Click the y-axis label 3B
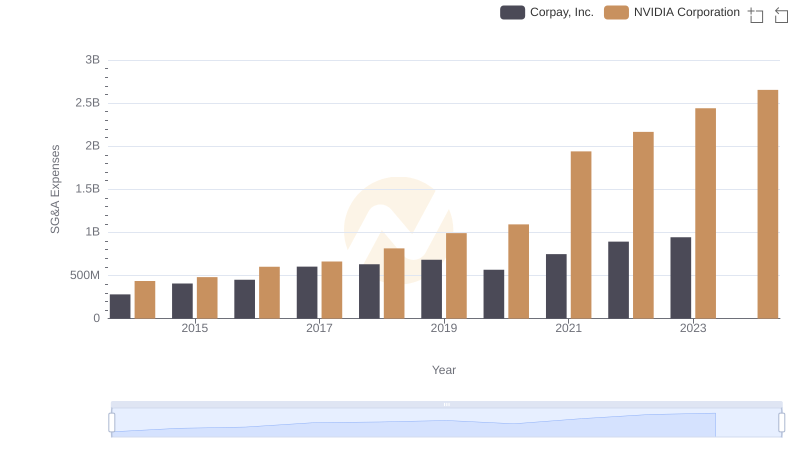This screenshot has height=461, width=800. point(92,60)
